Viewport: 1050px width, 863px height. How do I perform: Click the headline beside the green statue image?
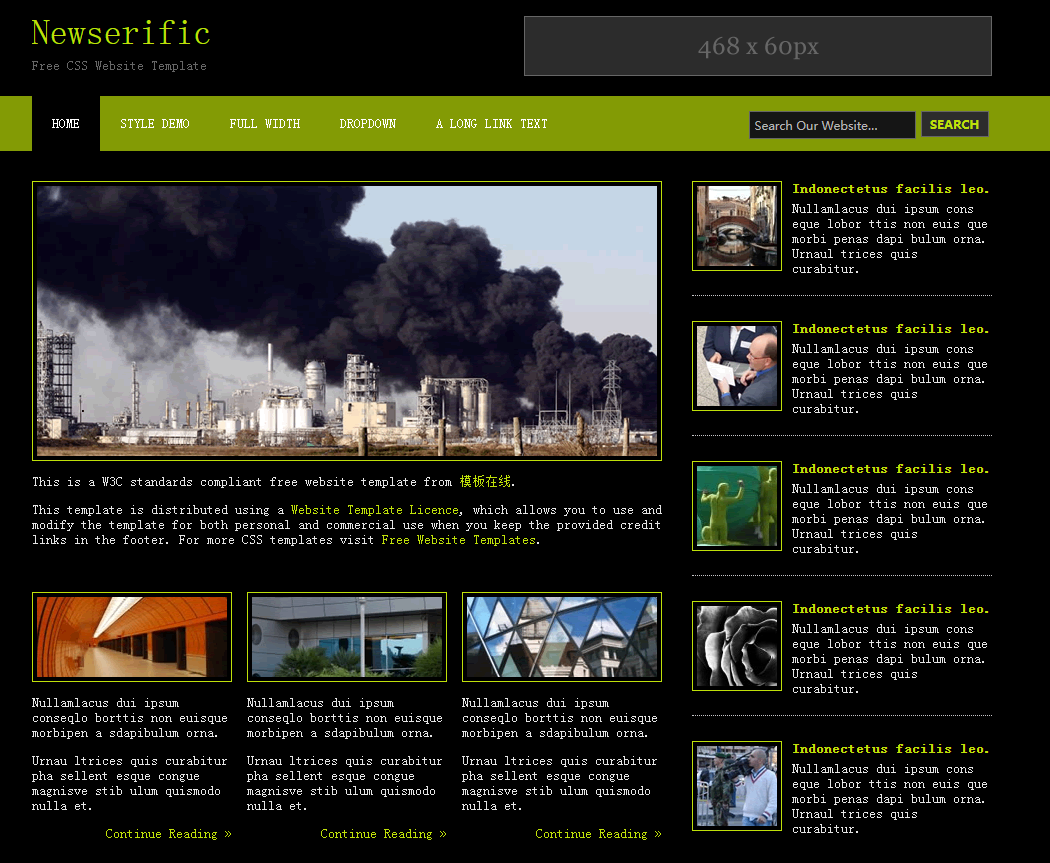[891, 469]
